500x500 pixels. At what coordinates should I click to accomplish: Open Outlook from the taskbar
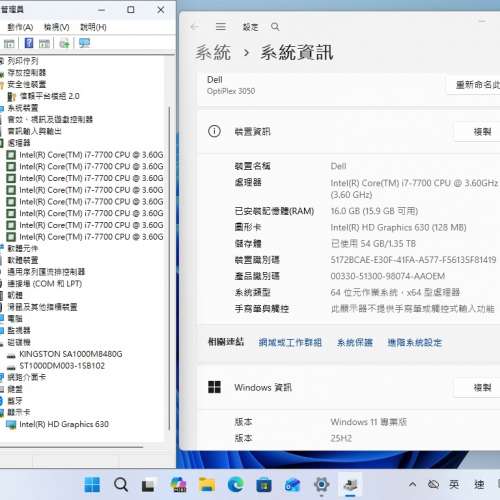click(x=292, y=485)
